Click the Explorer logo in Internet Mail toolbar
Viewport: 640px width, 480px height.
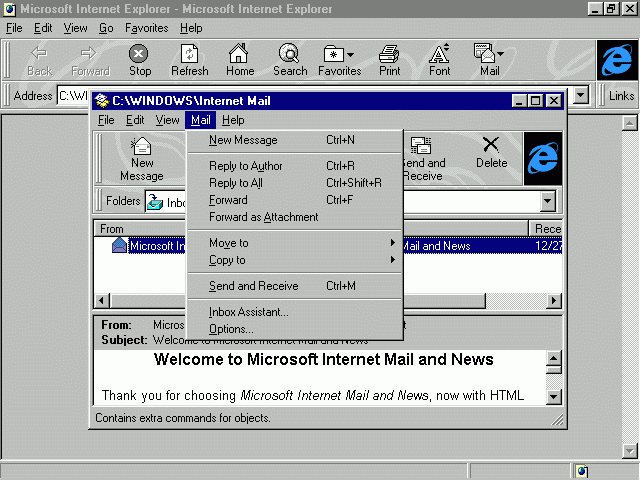pos(543,158)
